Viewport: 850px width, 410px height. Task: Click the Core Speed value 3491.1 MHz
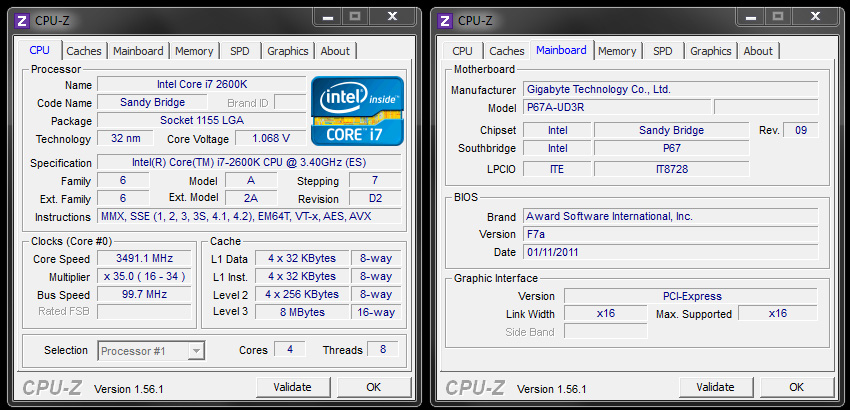[x=144, y=258]
